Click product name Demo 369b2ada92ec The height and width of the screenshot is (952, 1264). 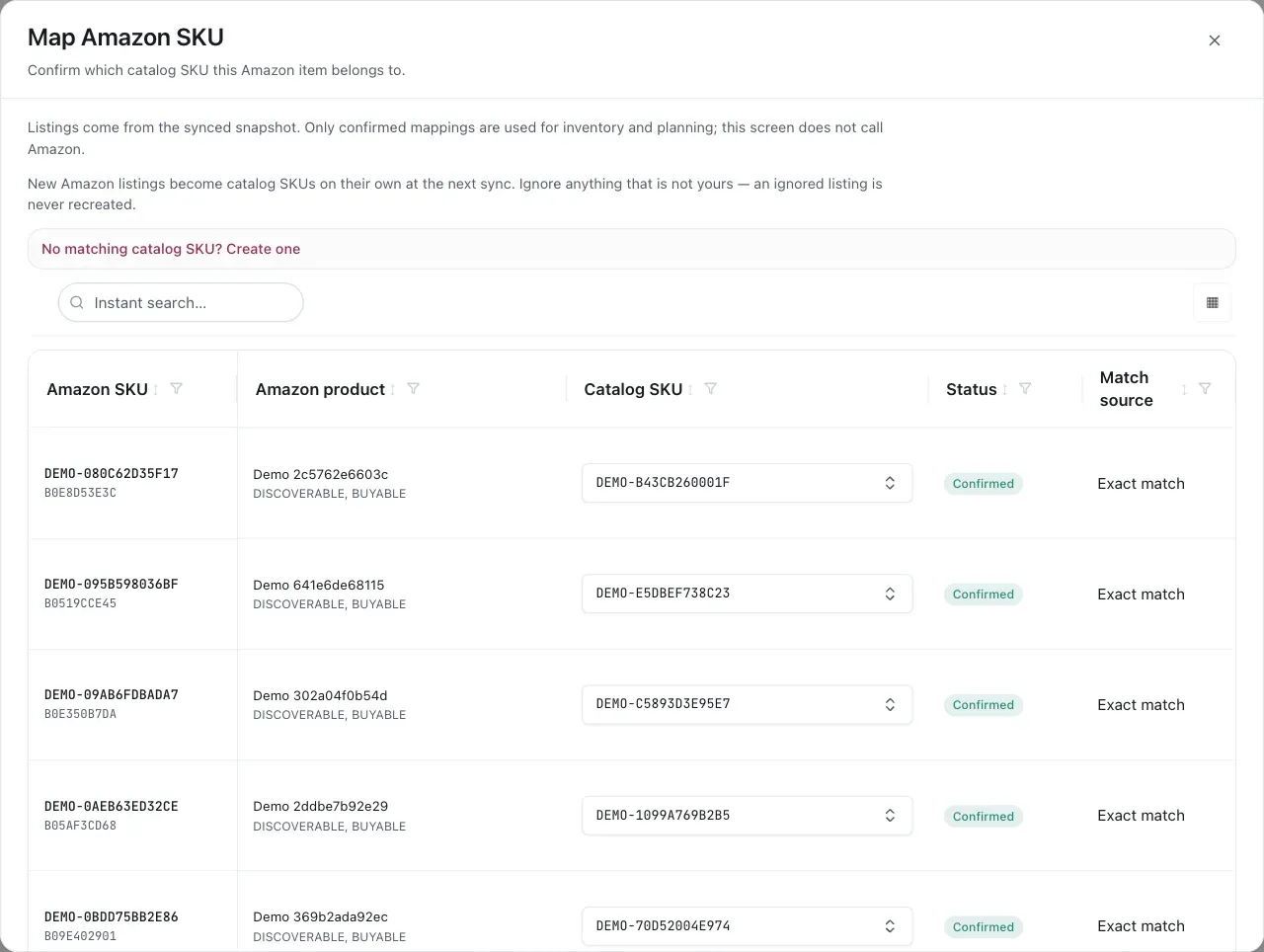(x=320, y=917)
